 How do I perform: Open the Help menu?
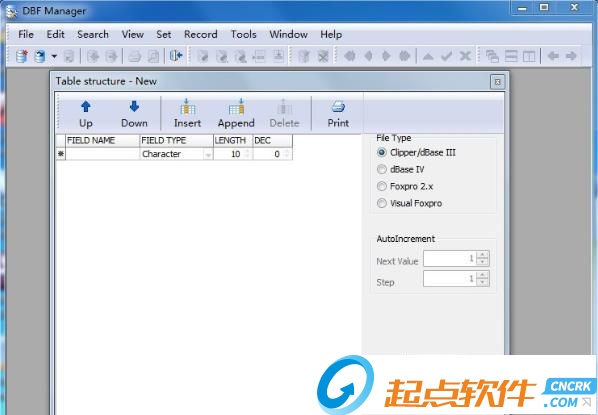point(331,34)
